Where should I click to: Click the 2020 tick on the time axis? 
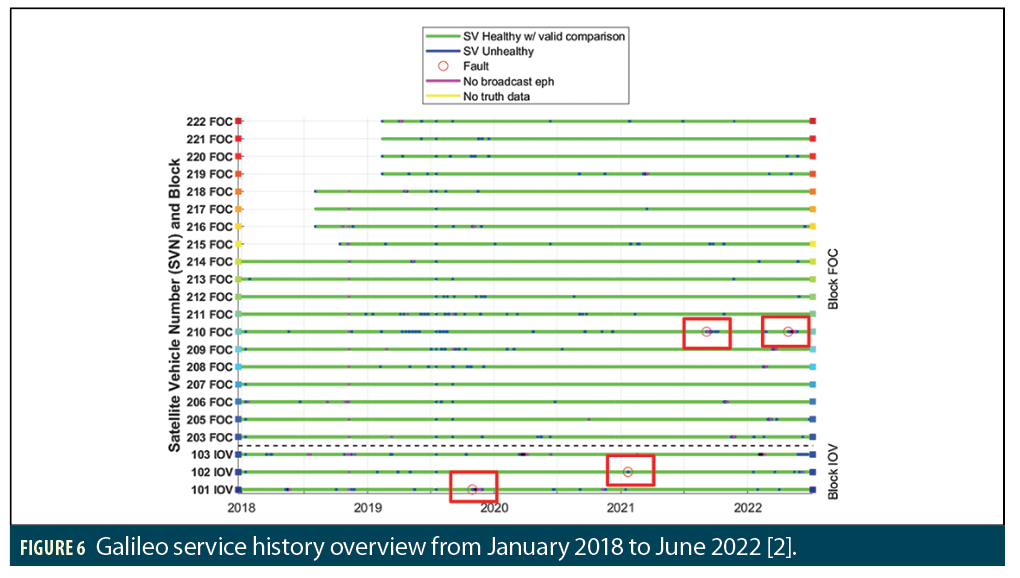[494, 507]
